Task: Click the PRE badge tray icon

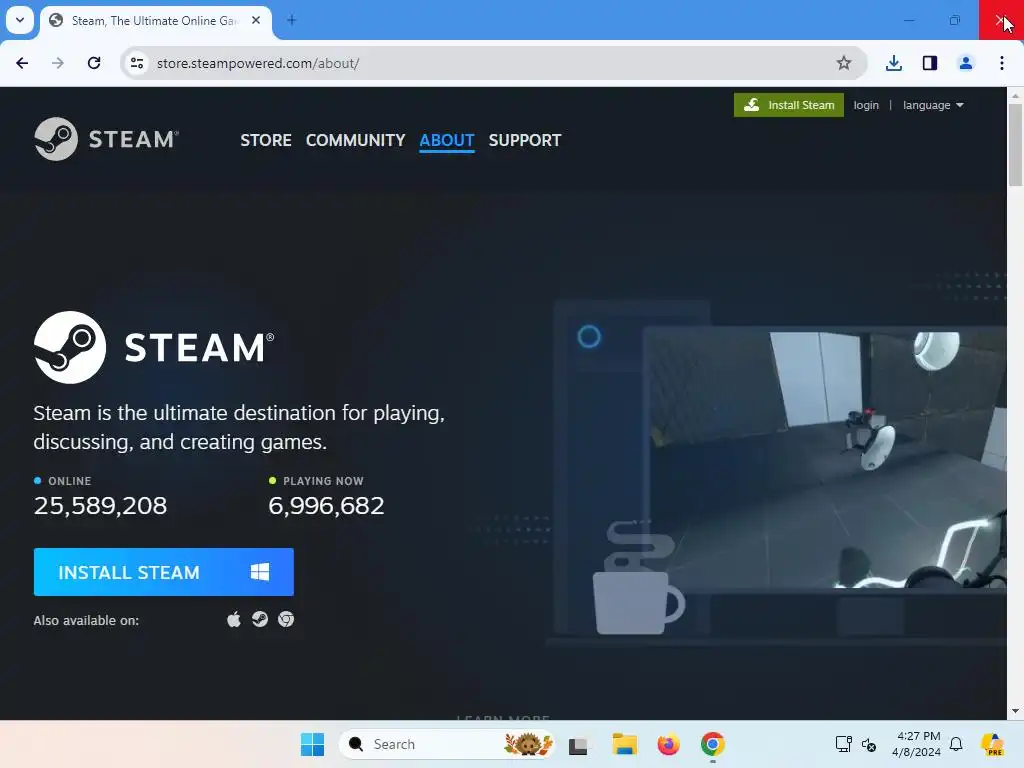Action: 992,744
